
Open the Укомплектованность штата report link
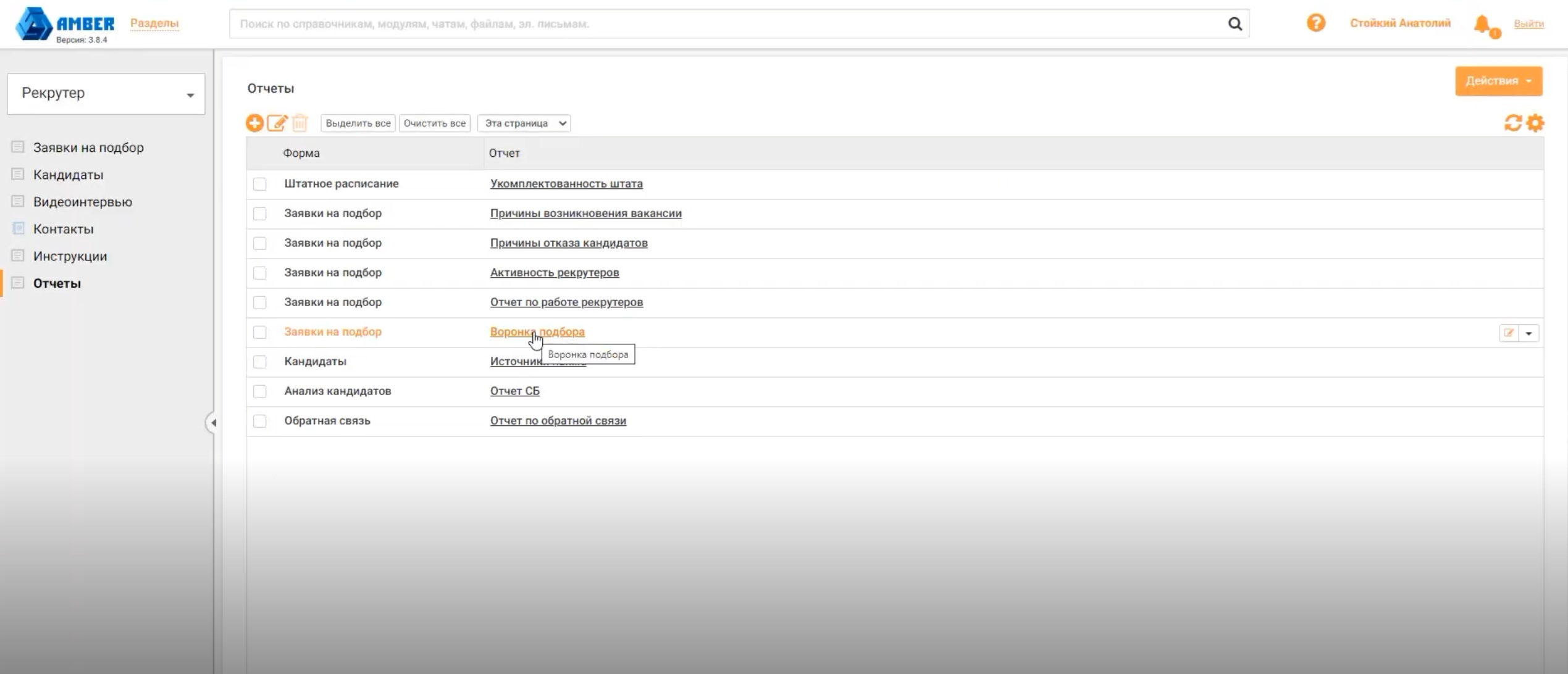coord(566,183)
